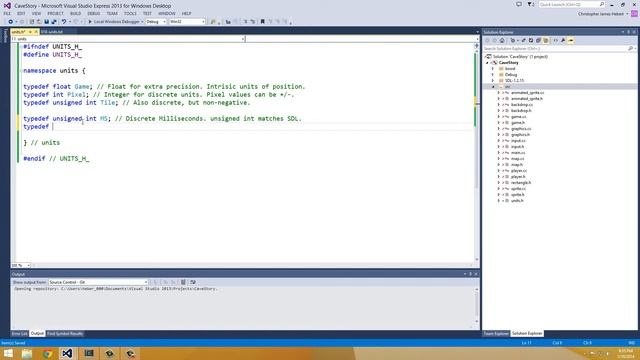
Task: Pin the units.h editor tab
Action: pyautogui.click(x=30, y=31)
